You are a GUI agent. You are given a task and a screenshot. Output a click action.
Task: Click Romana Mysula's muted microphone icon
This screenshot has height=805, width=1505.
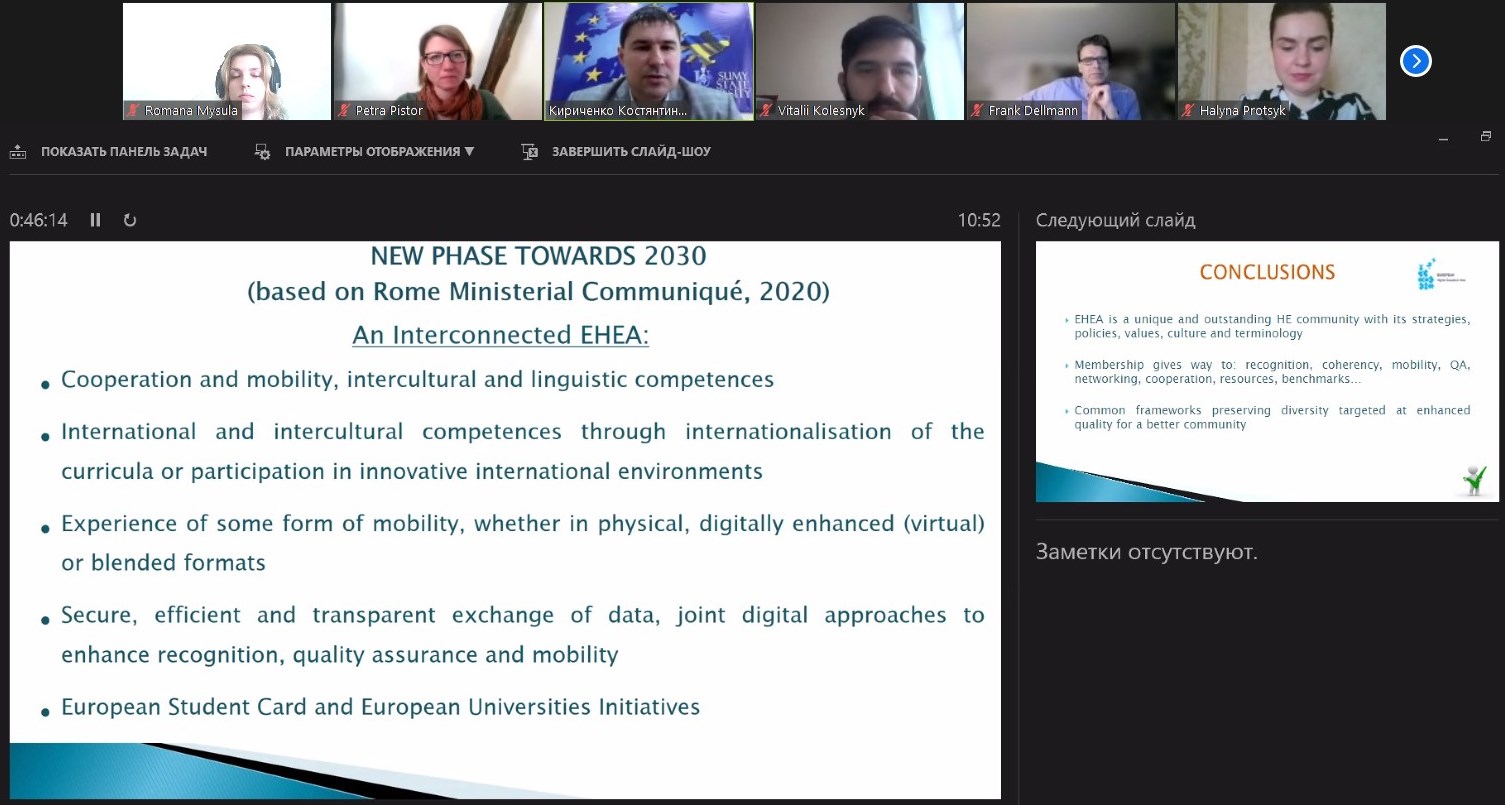133,111
